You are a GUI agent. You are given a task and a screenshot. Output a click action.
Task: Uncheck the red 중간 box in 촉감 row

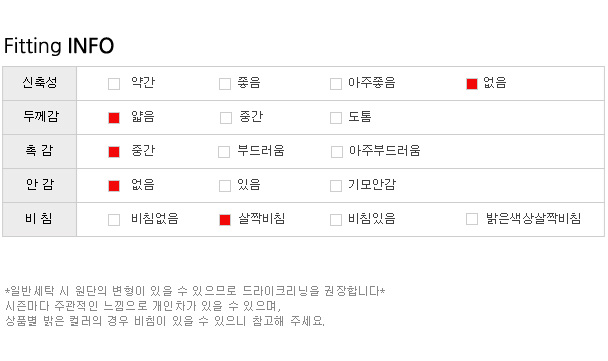pyautogui.click(x=114, y=152)
